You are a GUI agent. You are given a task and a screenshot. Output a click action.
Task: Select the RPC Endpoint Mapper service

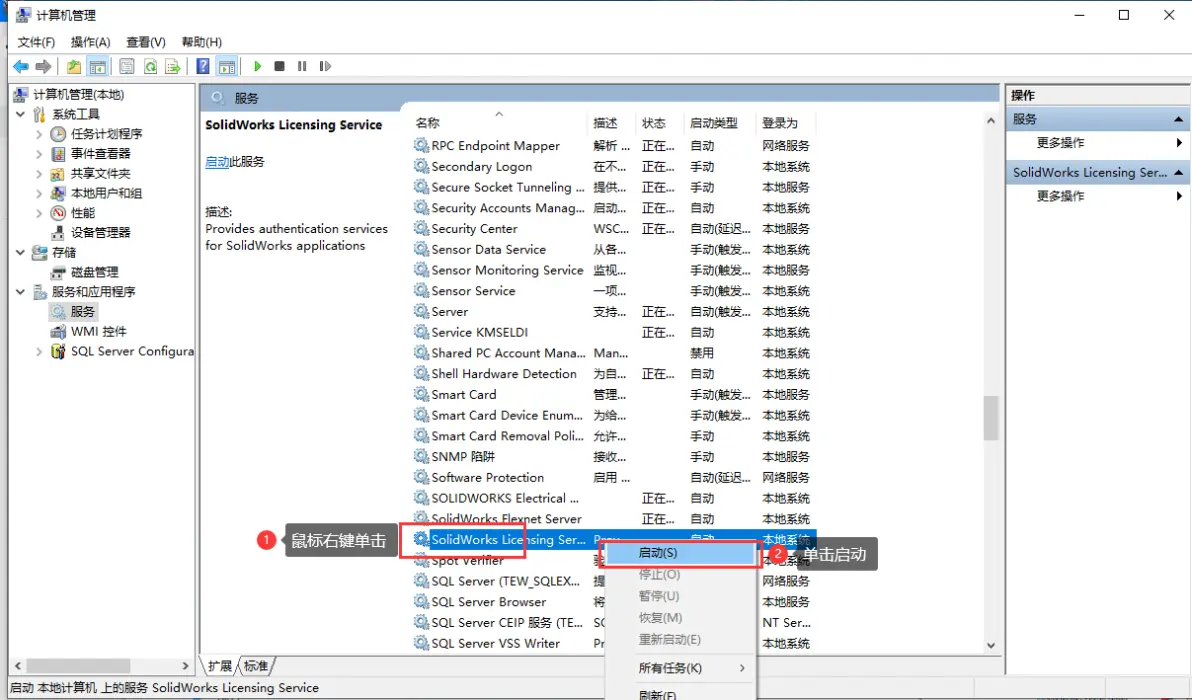click(x=612, y=146)
